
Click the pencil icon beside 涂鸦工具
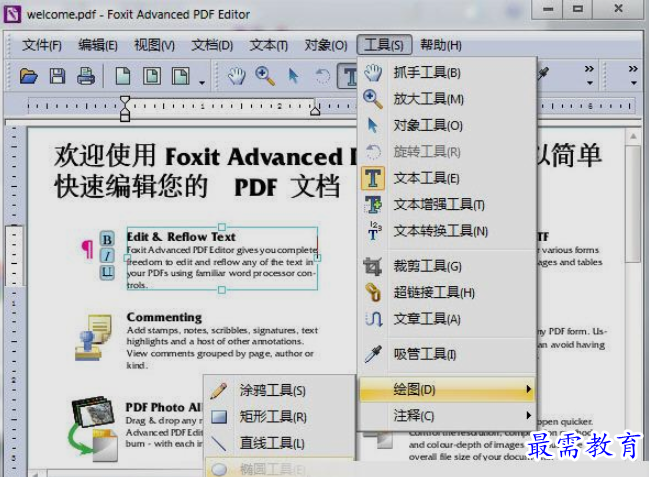[219, 390]
